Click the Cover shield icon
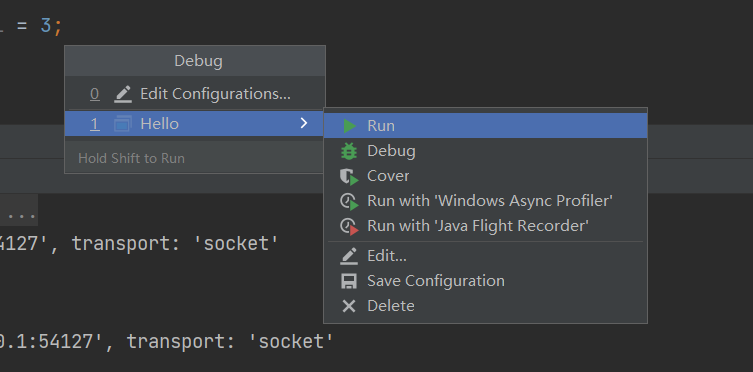 point(349,176)
